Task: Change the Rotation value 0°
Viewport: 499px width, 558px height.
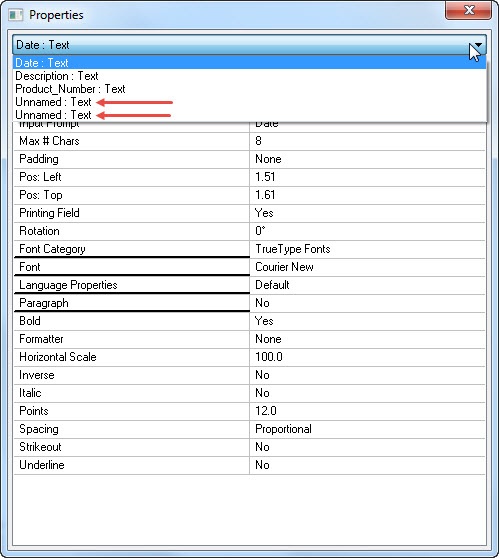Action: click(367, 231)
